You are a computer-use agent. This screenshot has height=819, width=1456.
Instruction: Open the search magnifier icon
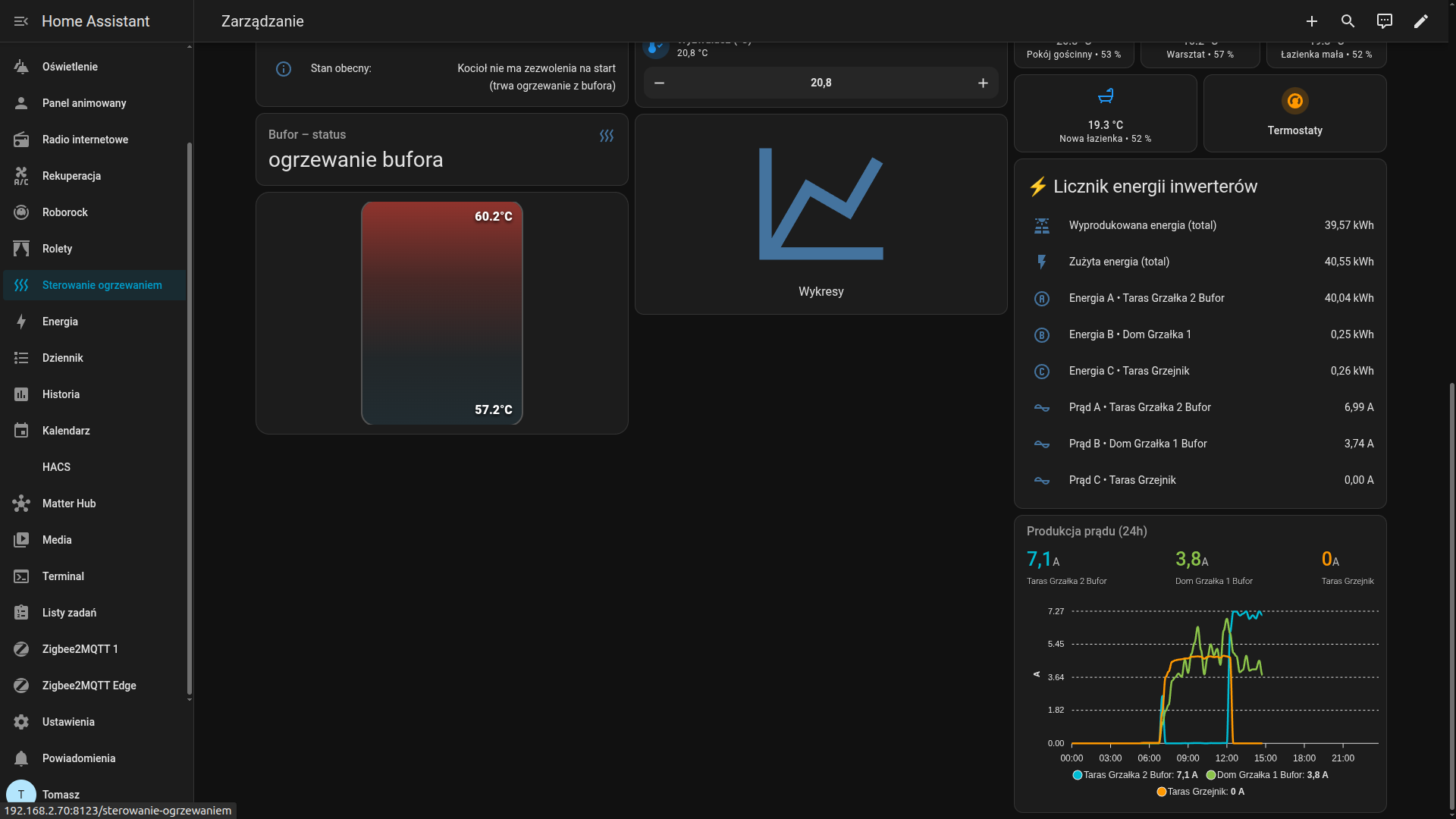coord(1348,21)
